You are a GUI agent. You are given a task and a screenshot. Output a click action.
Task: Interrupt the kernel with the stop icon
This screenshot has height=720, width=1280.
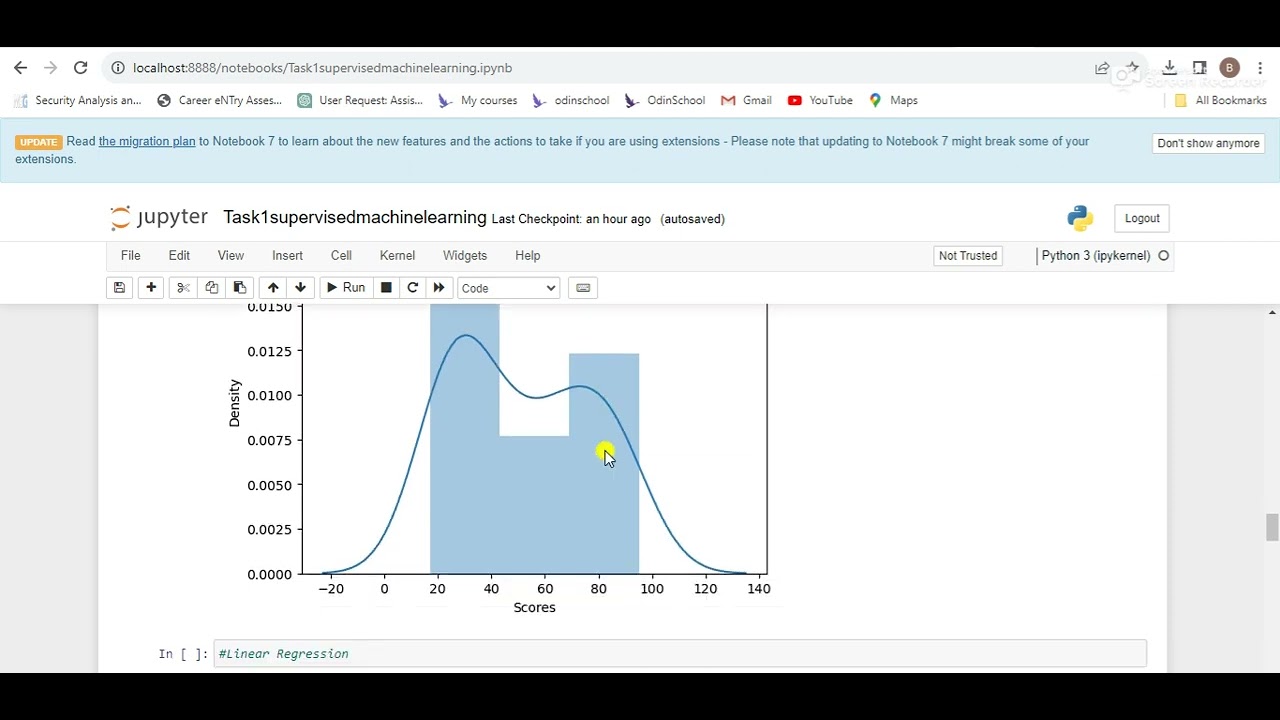coord(386,288)
